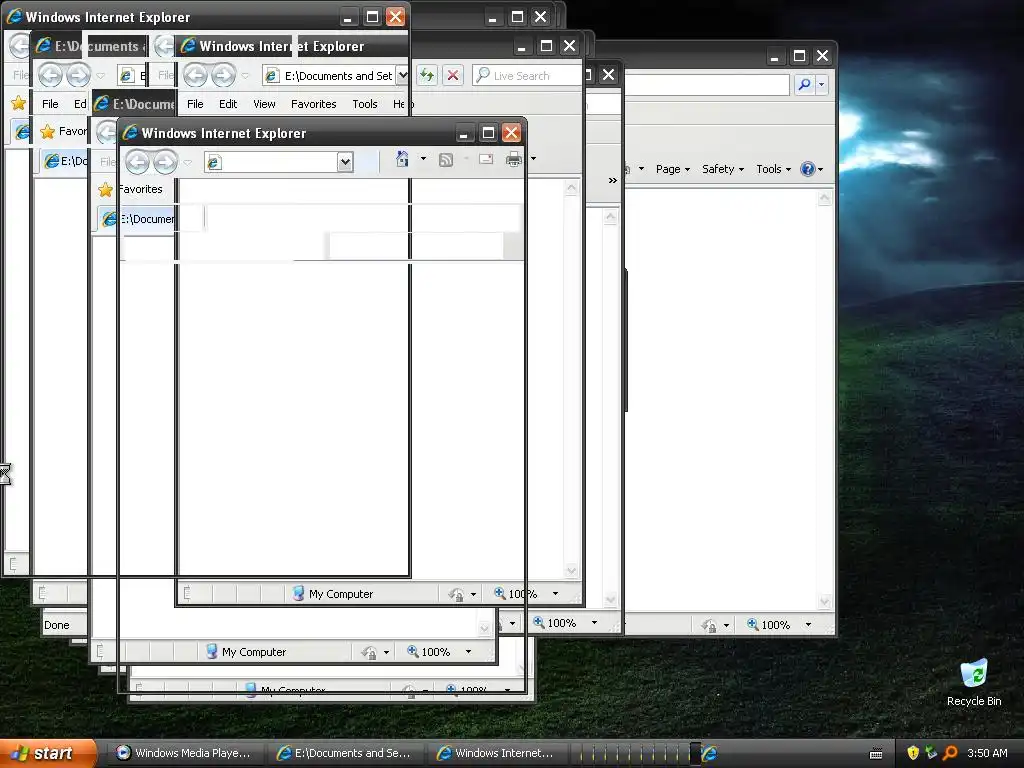The image size is (1024, 768).
Task: Click the red Stop button next to Refresh
Action: [x=453, y=75]
